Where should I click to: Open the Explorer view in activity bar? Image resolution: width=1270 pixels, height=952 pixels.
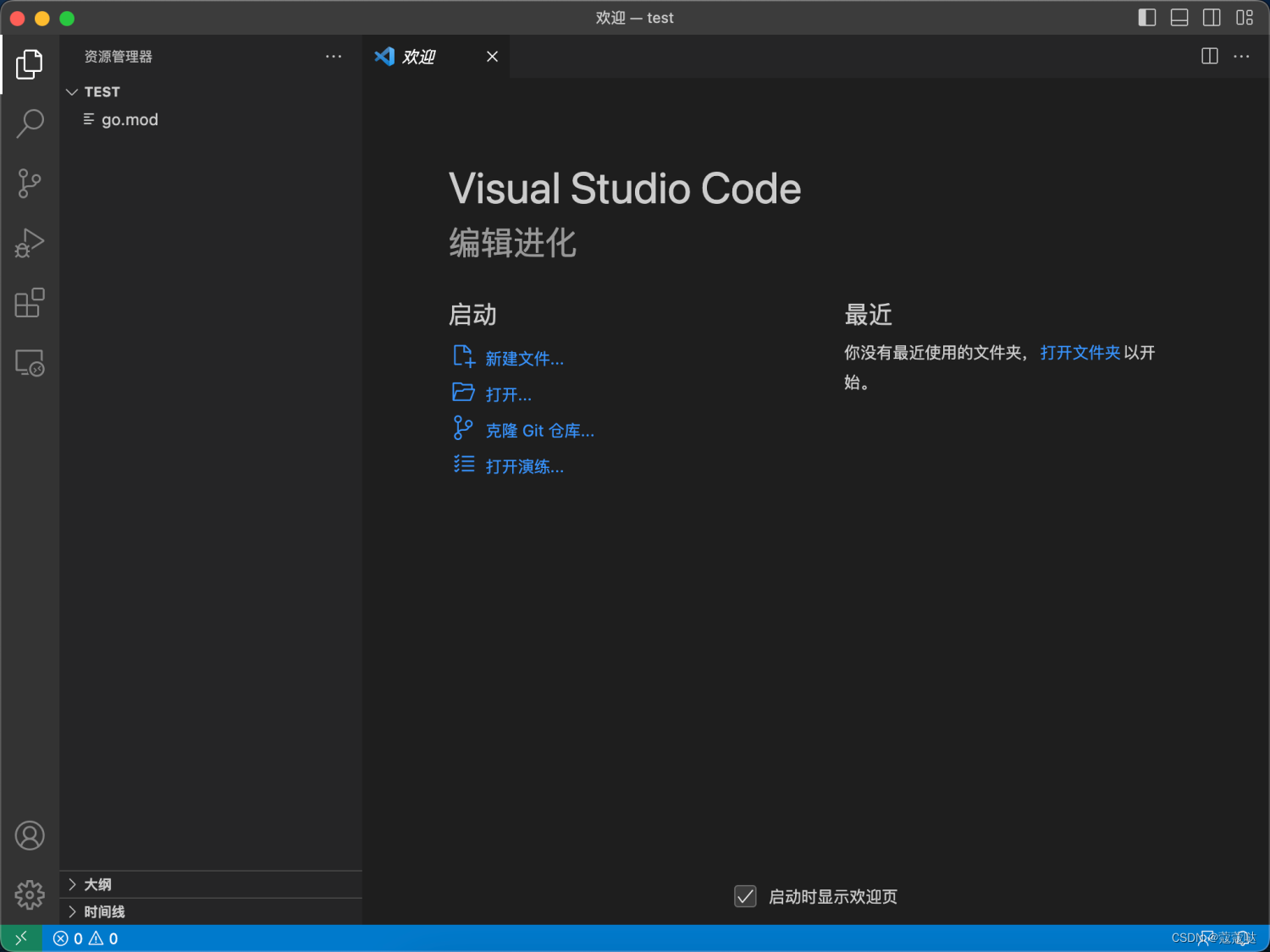[30, 64]
